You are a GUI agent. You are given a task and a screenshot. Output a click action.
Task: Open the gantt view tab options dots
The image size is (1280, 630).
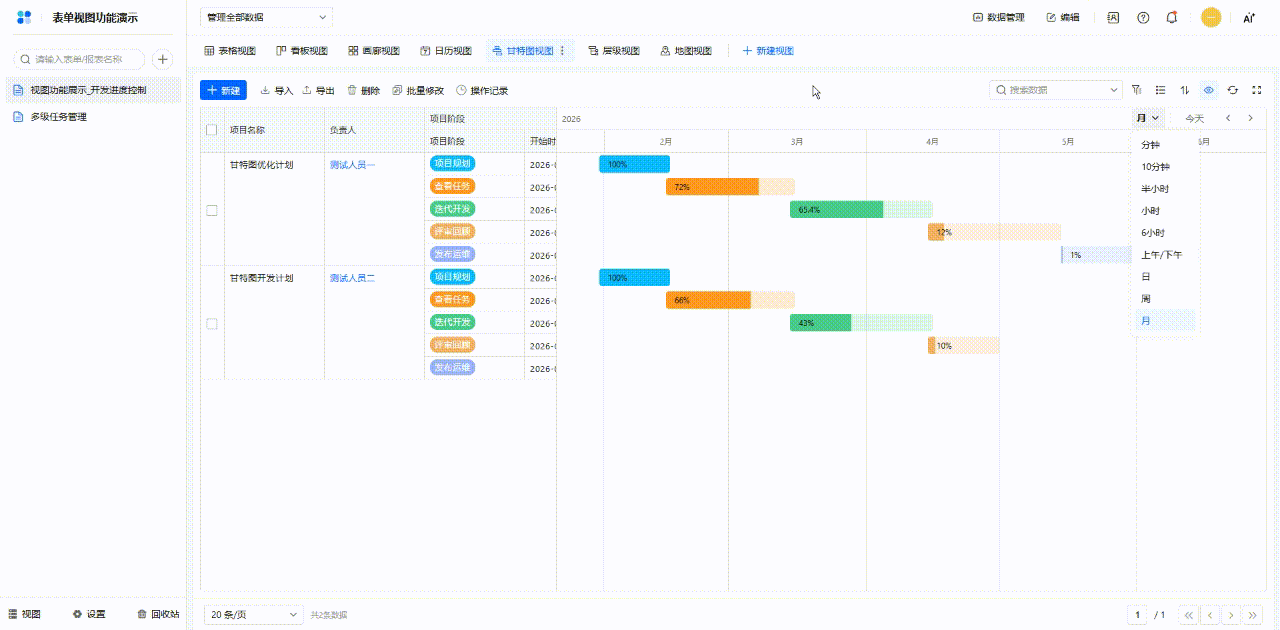click(x=562, y=50)
